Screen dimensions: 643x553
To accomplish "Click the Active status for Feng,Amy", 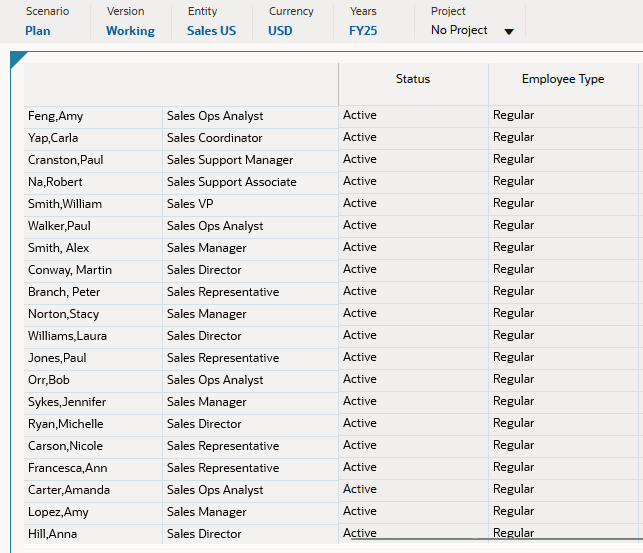I will (413, 116).
